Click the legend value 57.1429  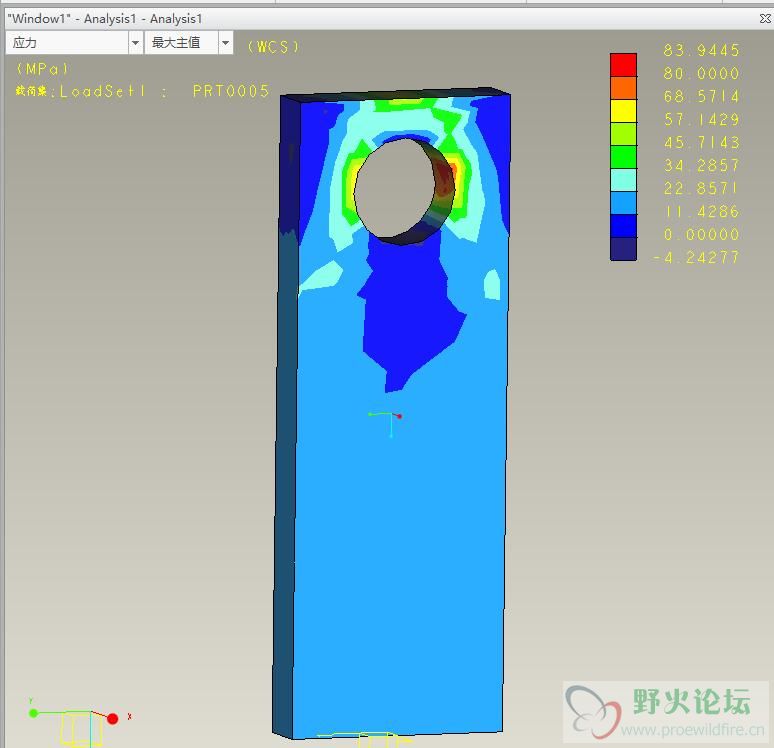tap(701, 119)
